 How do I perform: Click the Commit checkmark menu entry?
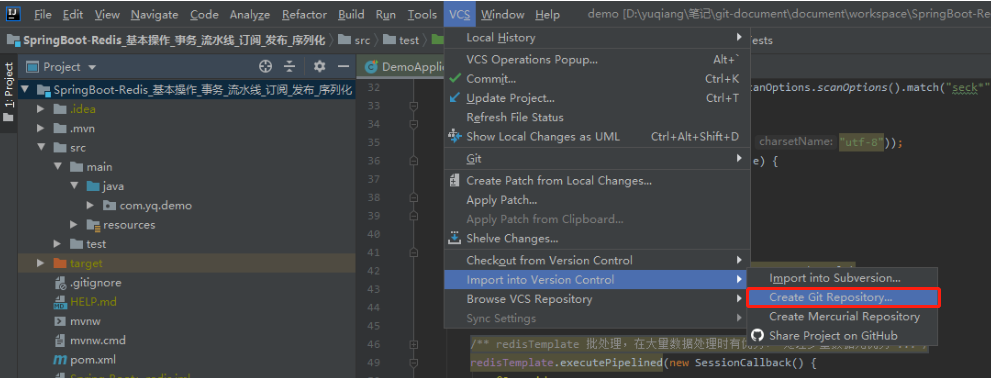coord(597,79)
